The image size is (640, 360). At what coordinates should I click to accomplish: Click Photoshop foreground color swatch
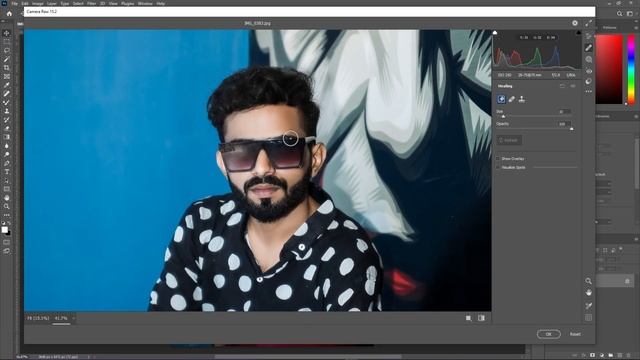[x=4, y=230]
